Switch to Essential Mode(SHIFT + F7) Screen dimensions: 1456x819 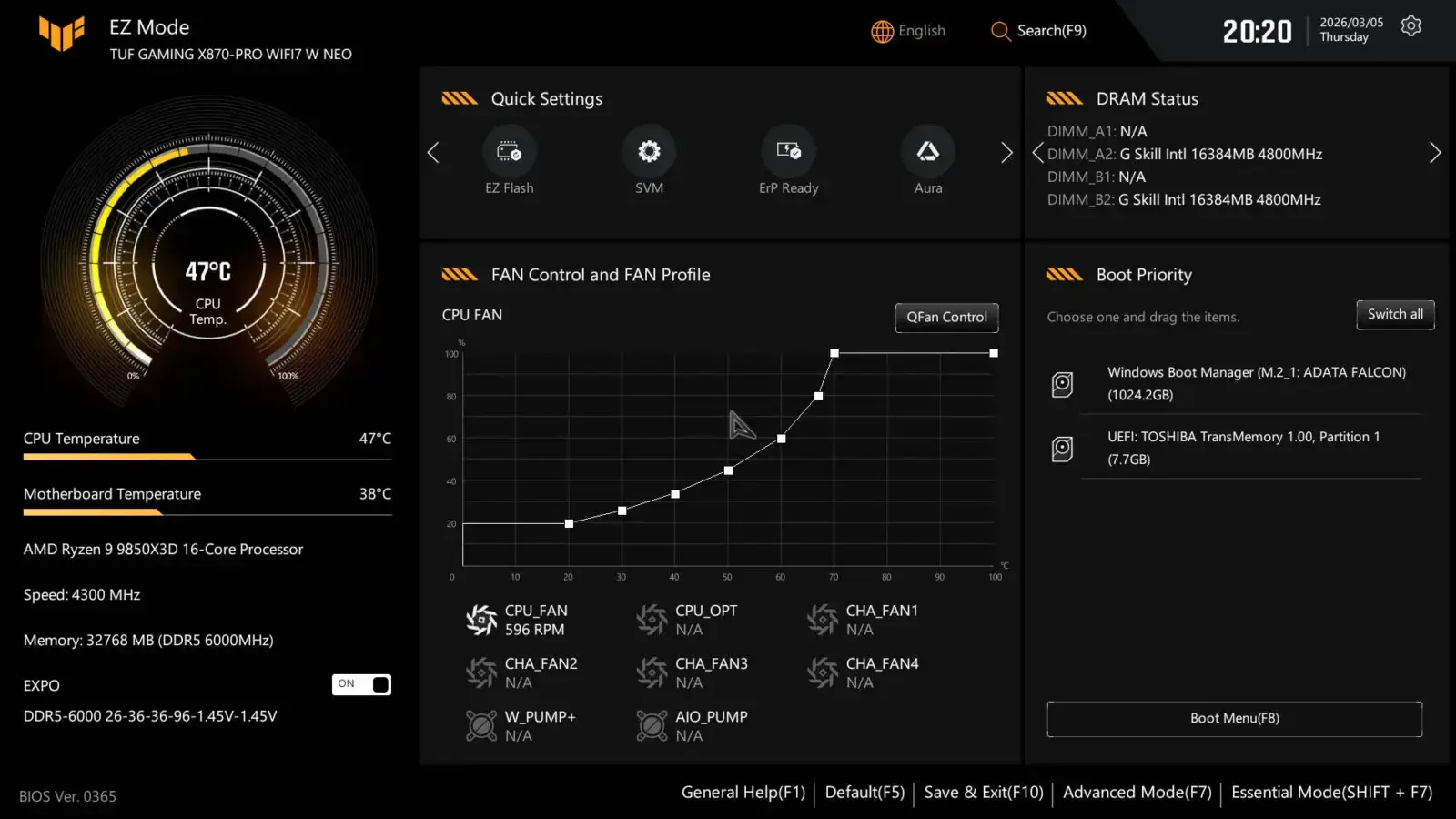[x=1332, y=793]
